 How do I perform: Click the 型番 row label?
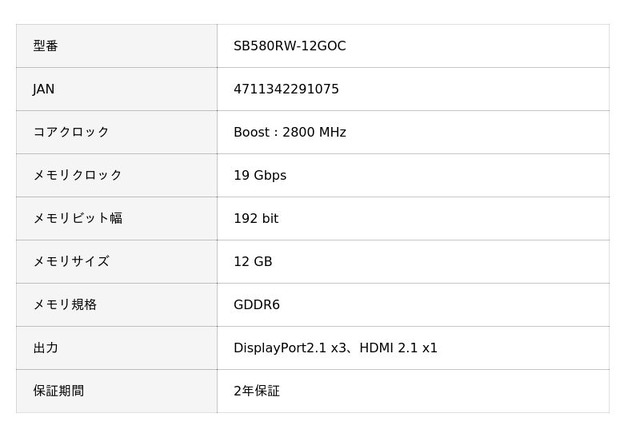pyautogui.click(x=45, y=46)
